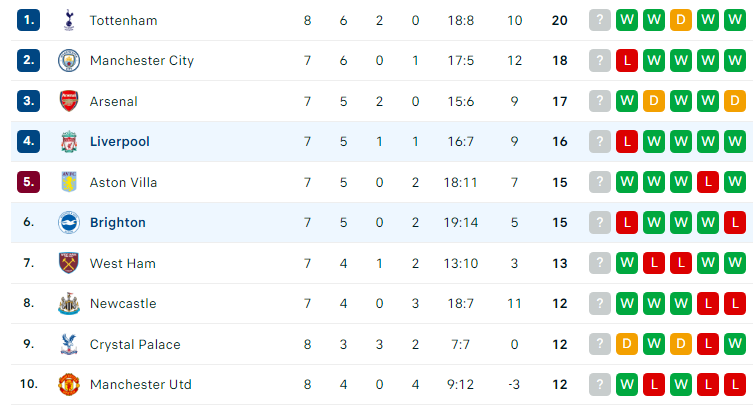The image size is (753, 411).
Task: Click Tottenham's upcoming match question badge
Action: pos(600,20)
